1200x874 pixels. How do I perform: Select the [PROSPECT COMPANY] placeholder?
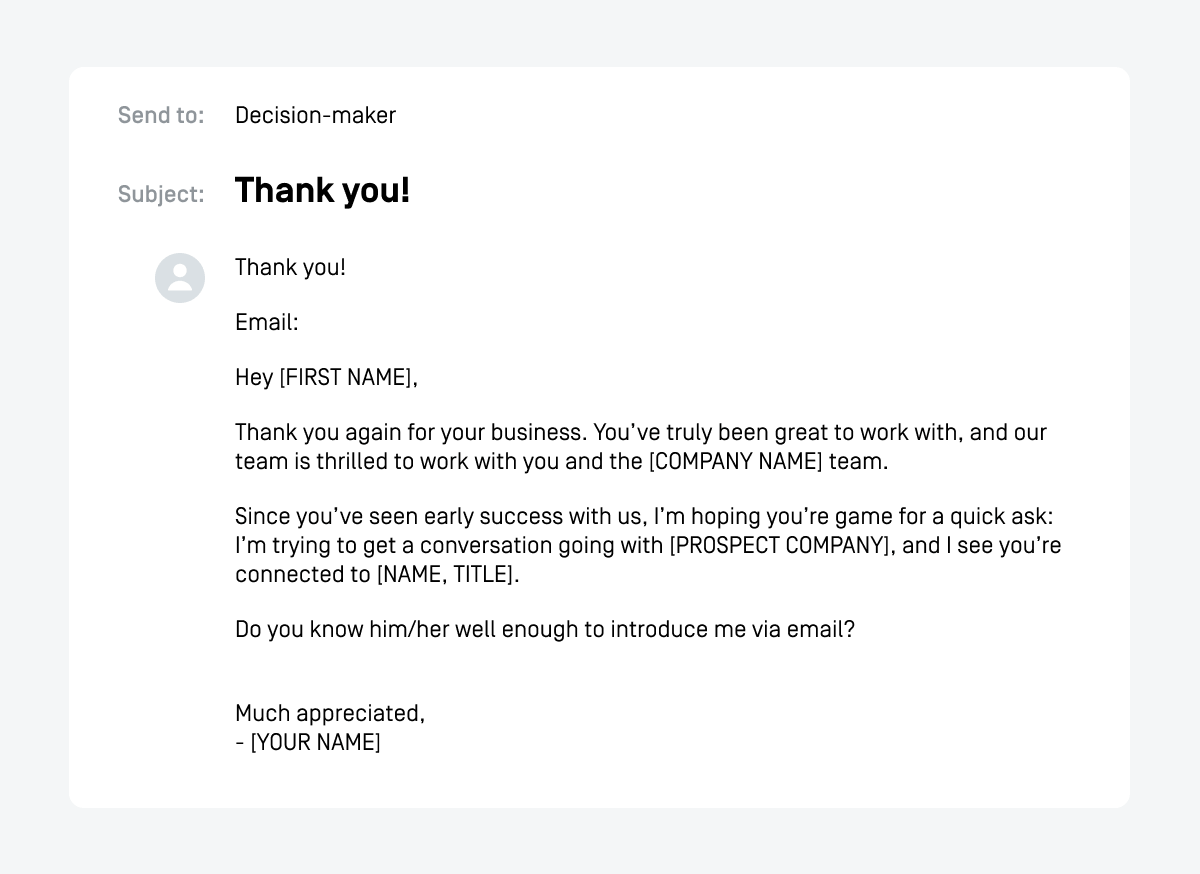tap(780, 546)
